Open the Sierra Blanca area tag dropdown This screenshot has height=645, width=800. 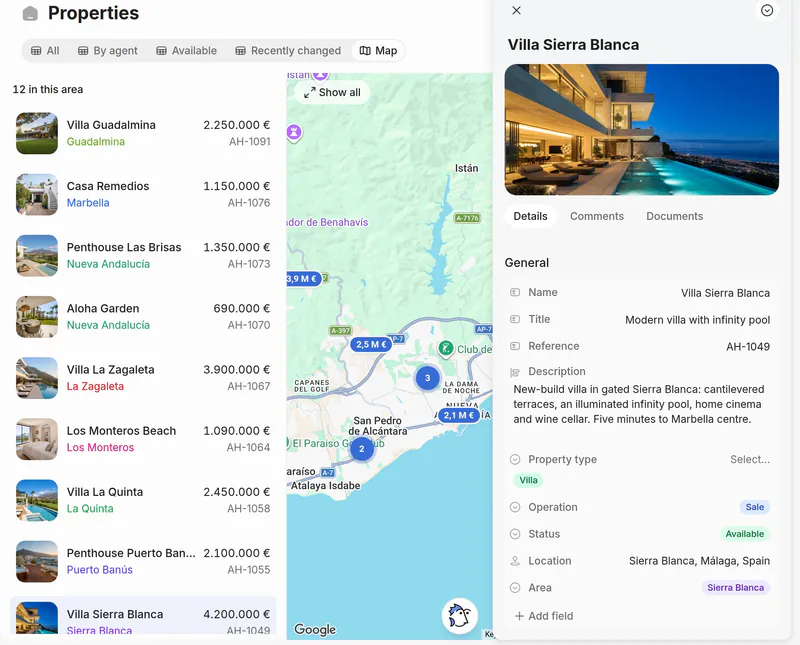tap(735, 587)
